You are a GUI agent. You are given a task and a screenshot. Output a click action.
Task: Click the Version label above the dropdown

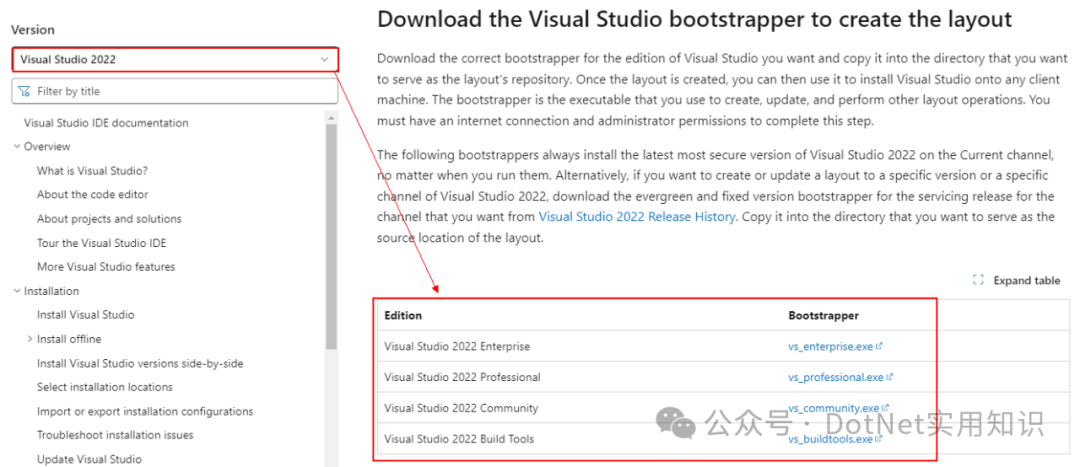[32, 30]
